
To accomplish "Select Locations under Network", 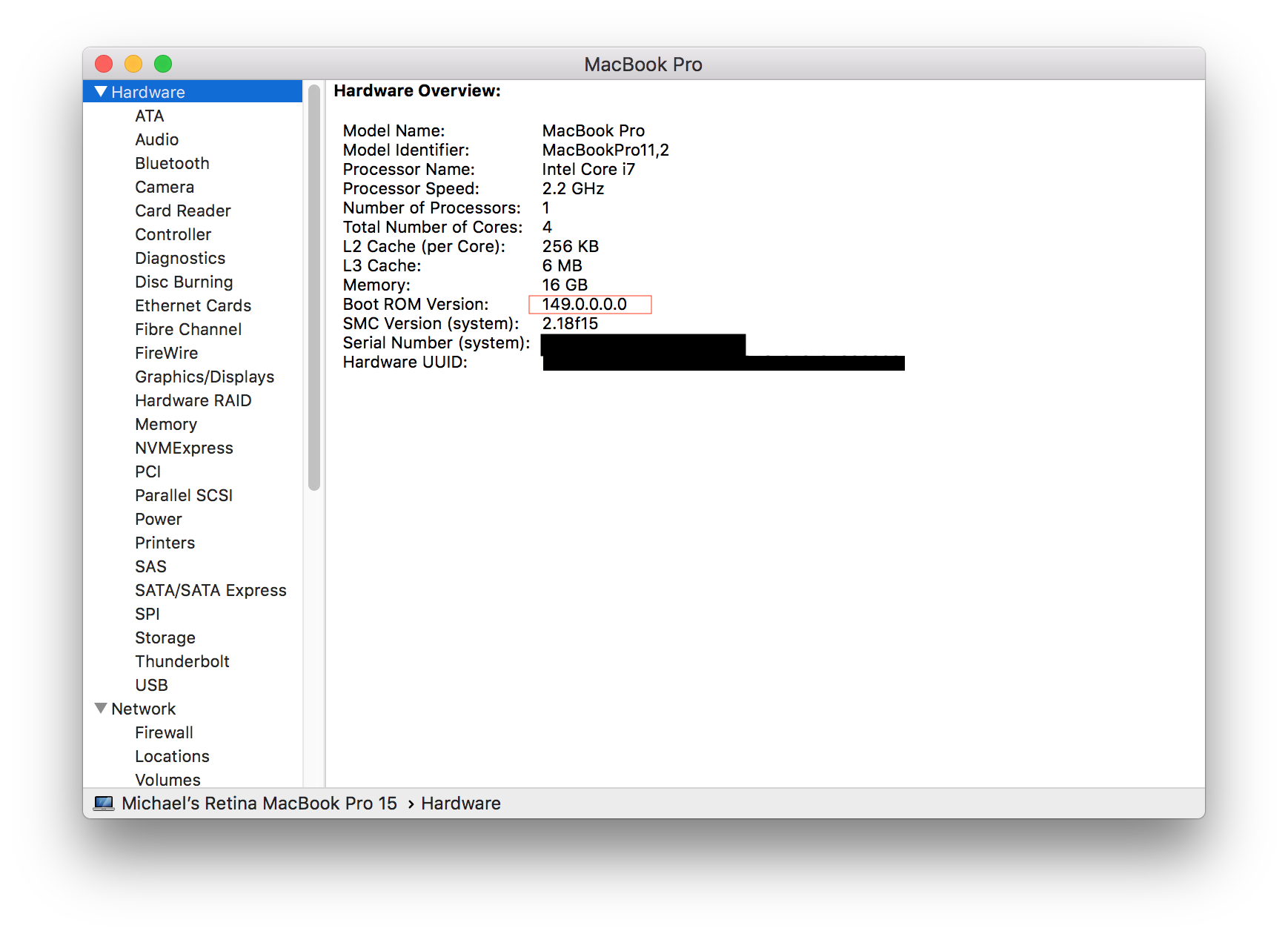I will click(x=172, y=756).
